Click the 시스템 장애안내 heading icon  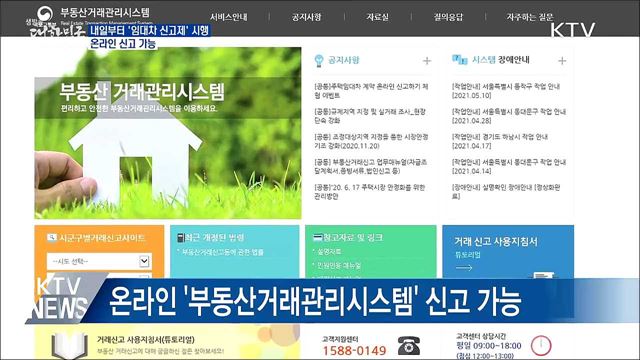[460, 60]
